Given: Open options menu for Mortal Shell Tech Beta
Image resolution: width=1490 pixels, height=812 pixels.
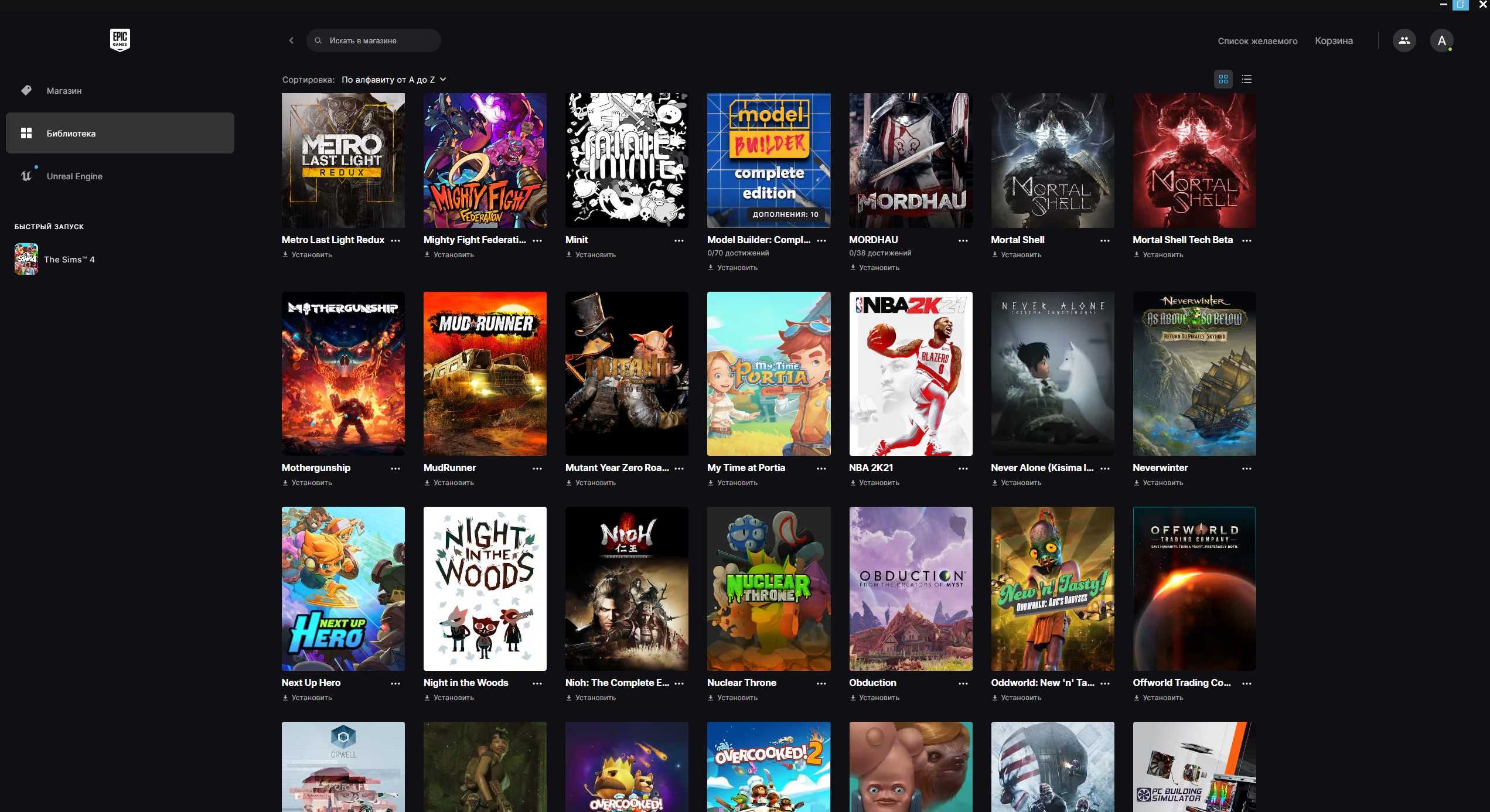Looking at the screenshot, I should point(1247,240).
